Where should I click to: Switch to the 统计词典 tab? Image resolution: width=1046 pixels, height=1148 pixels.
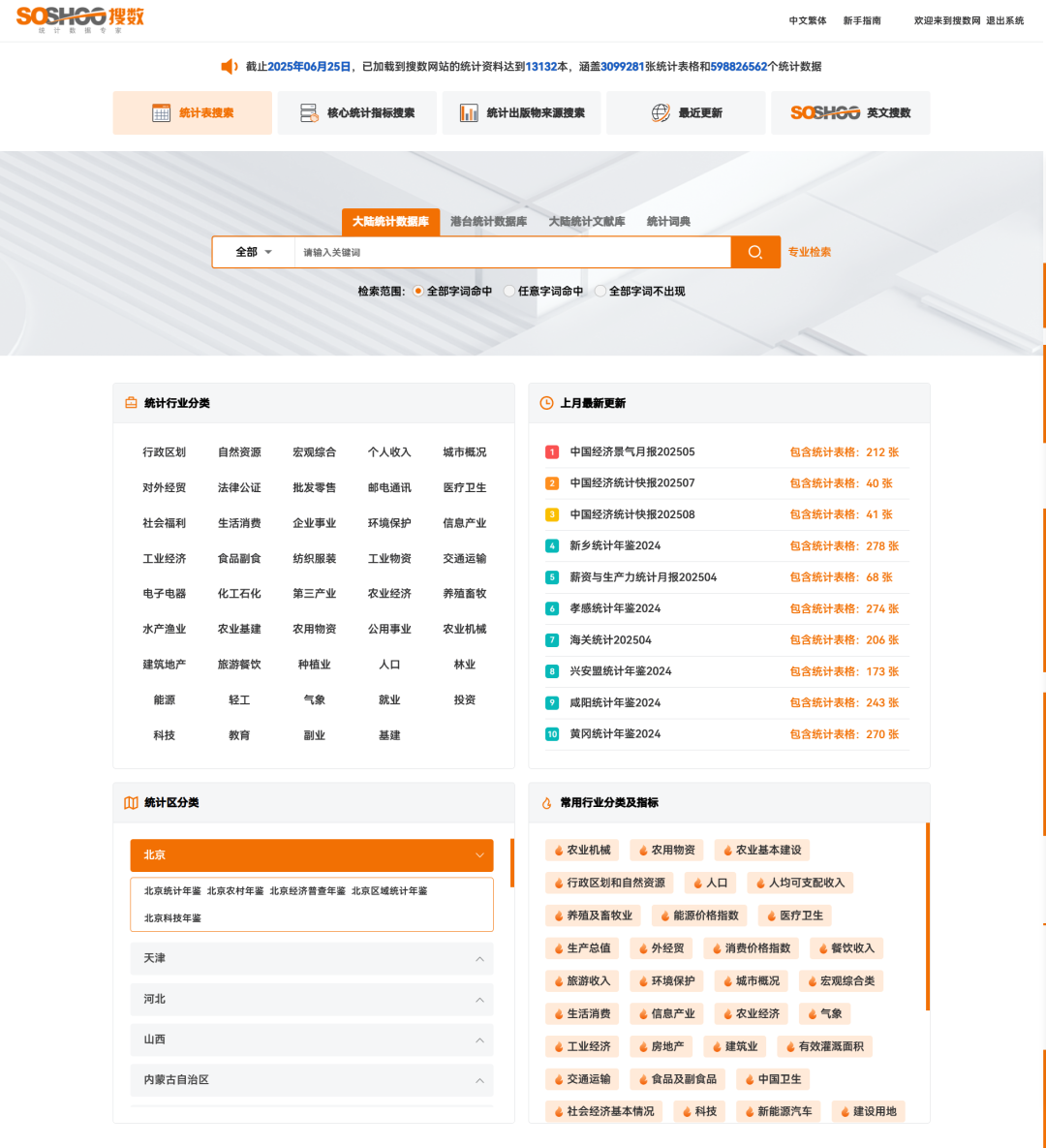(668, 222)
